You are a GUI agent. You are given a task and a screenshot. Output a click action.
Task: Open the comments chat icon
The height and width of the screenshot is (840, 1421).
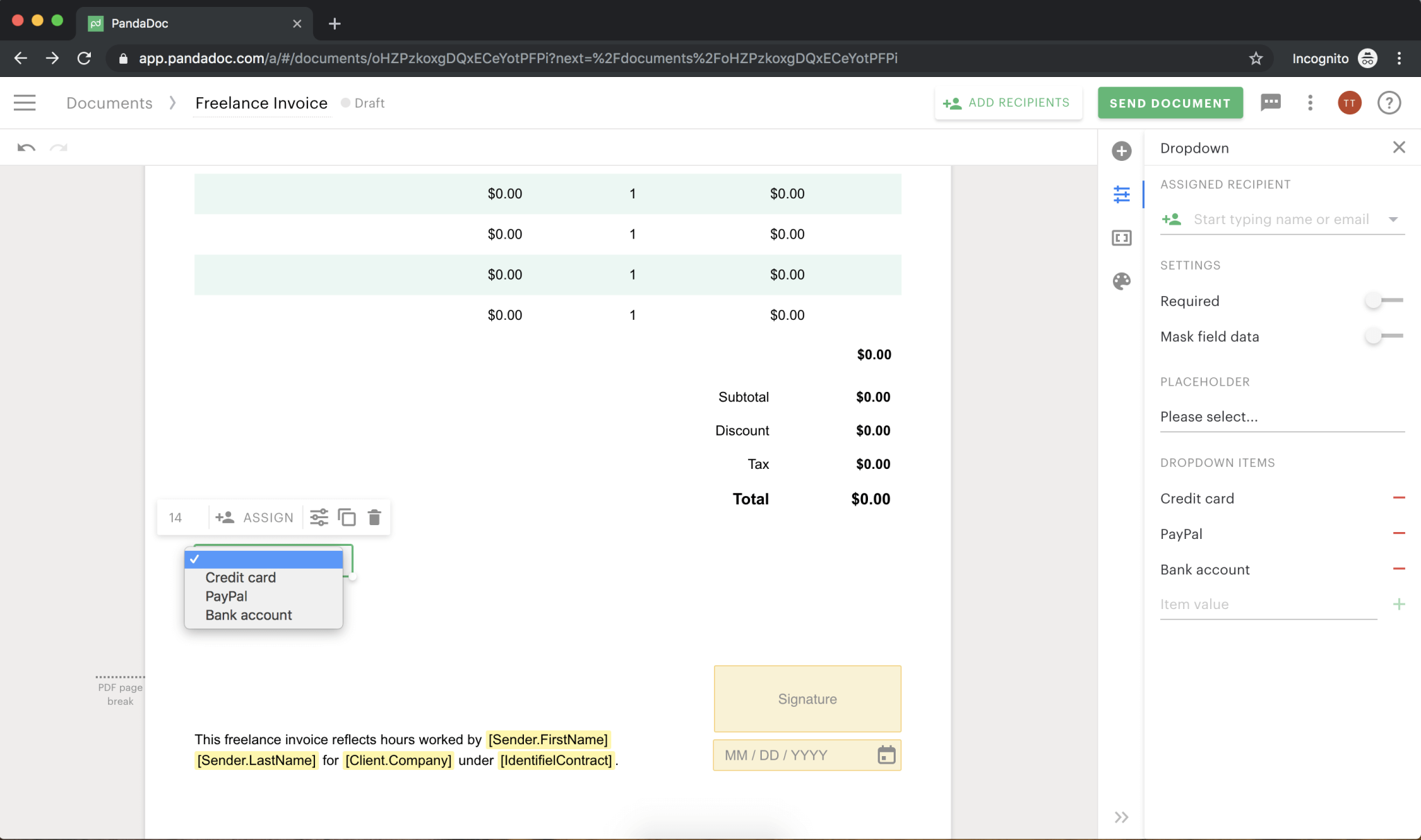tap(1271, 103)
